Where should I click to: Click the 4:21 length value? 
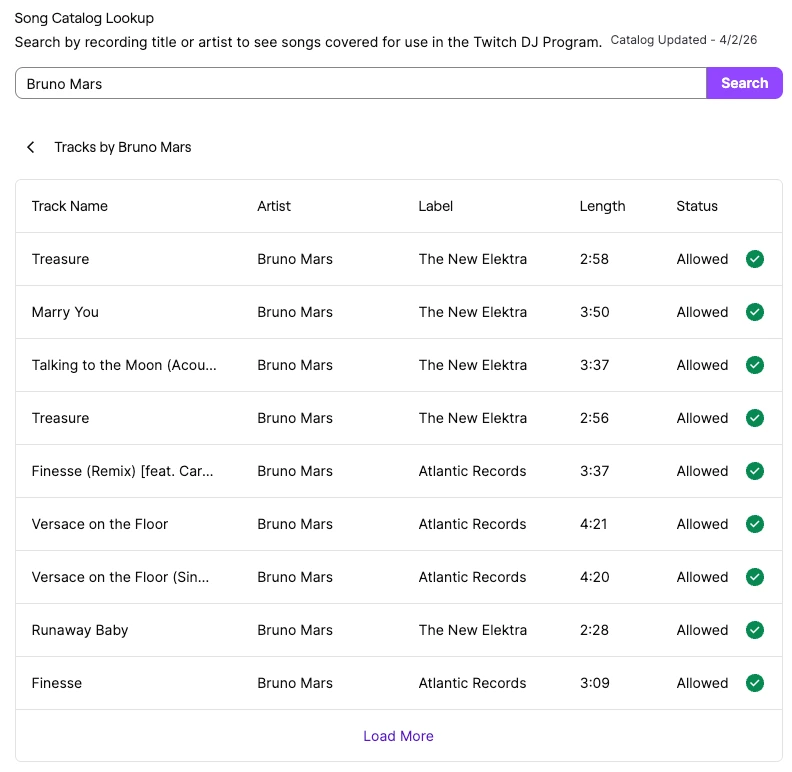(593, 524)
